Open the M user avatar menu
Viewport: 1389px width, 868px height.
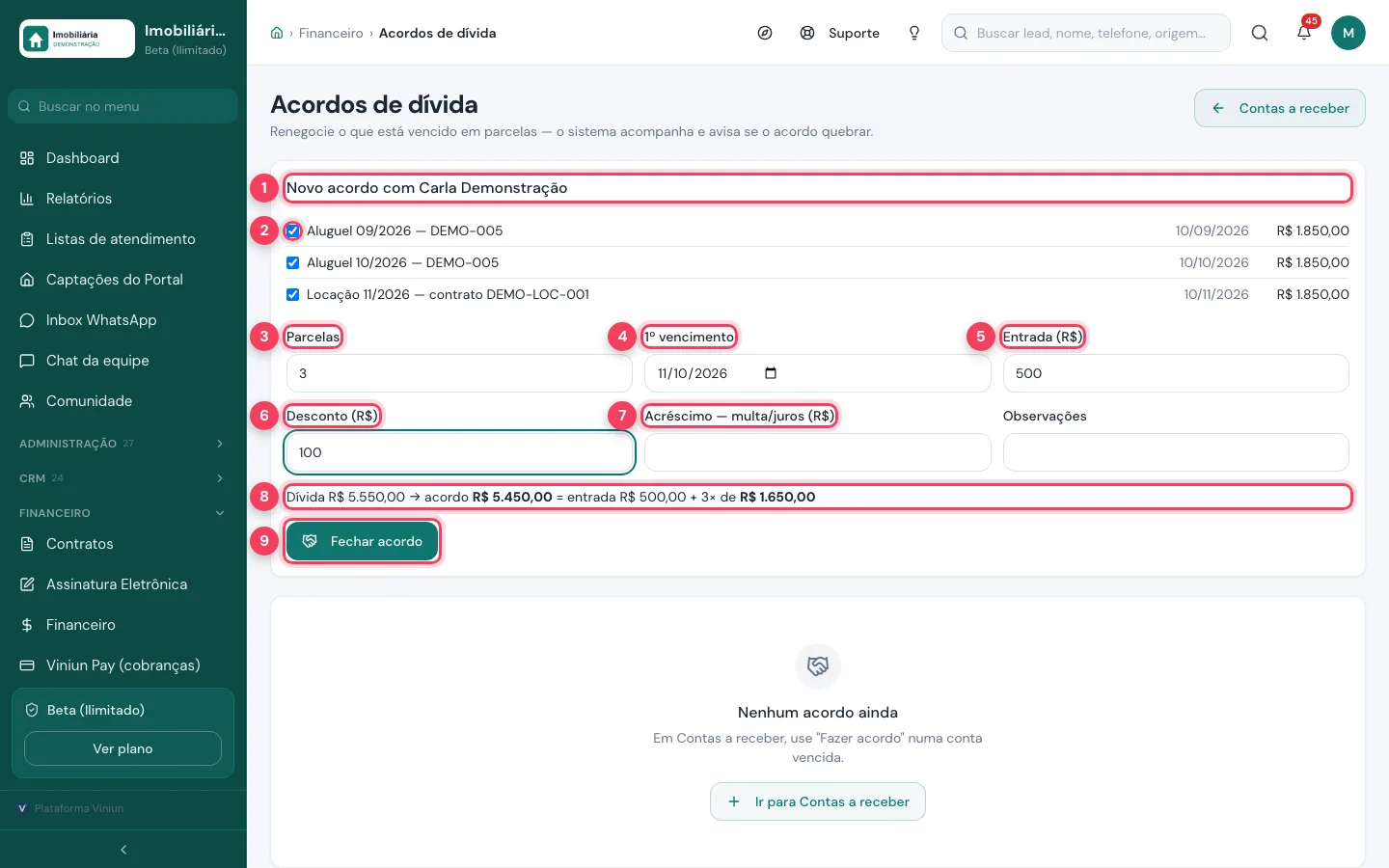pyautogui.click(x=1348, y=33)
